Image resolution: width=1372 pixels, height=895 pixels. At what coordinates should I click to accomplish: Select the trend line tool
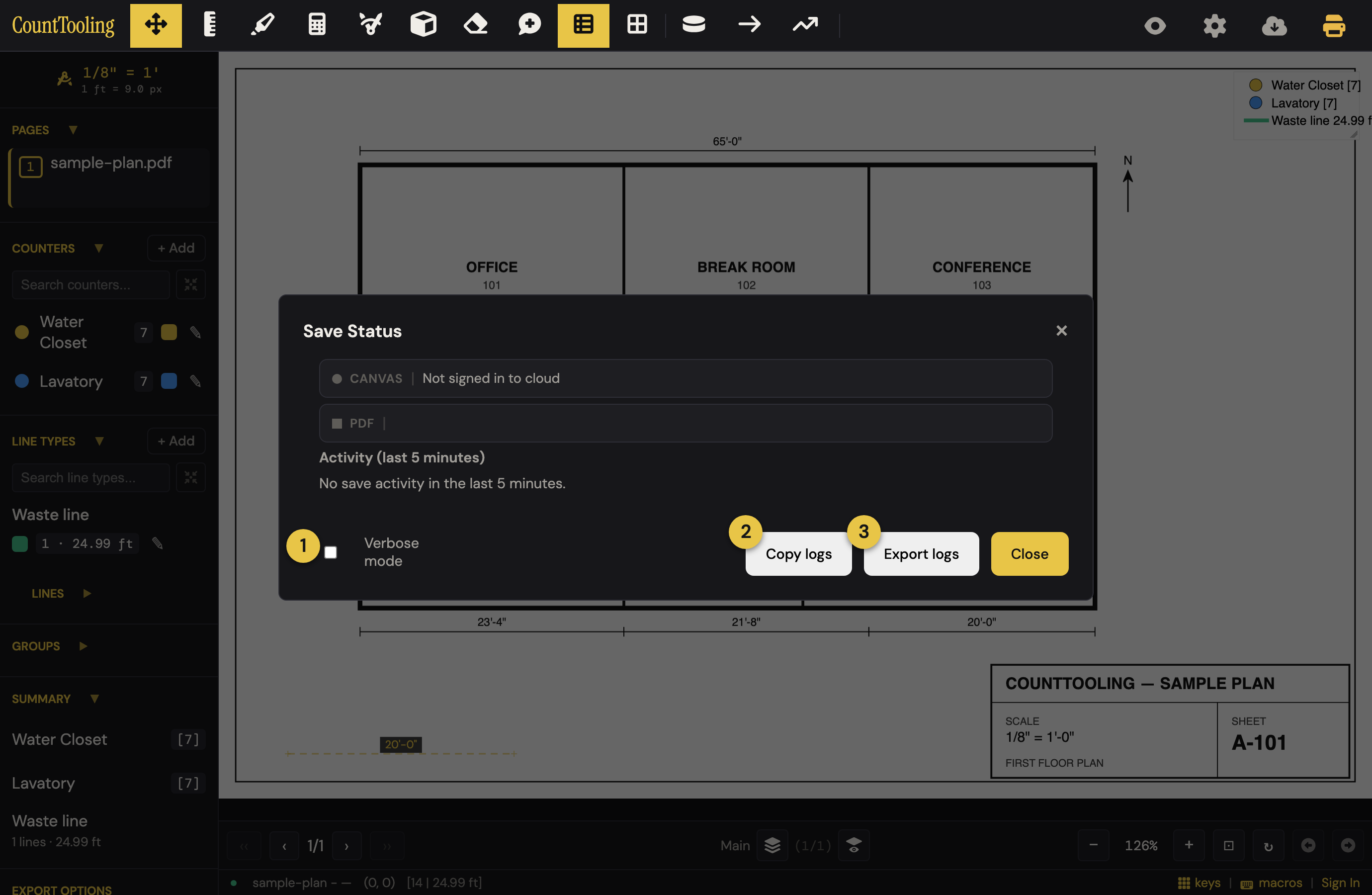(x=805, y=25)
